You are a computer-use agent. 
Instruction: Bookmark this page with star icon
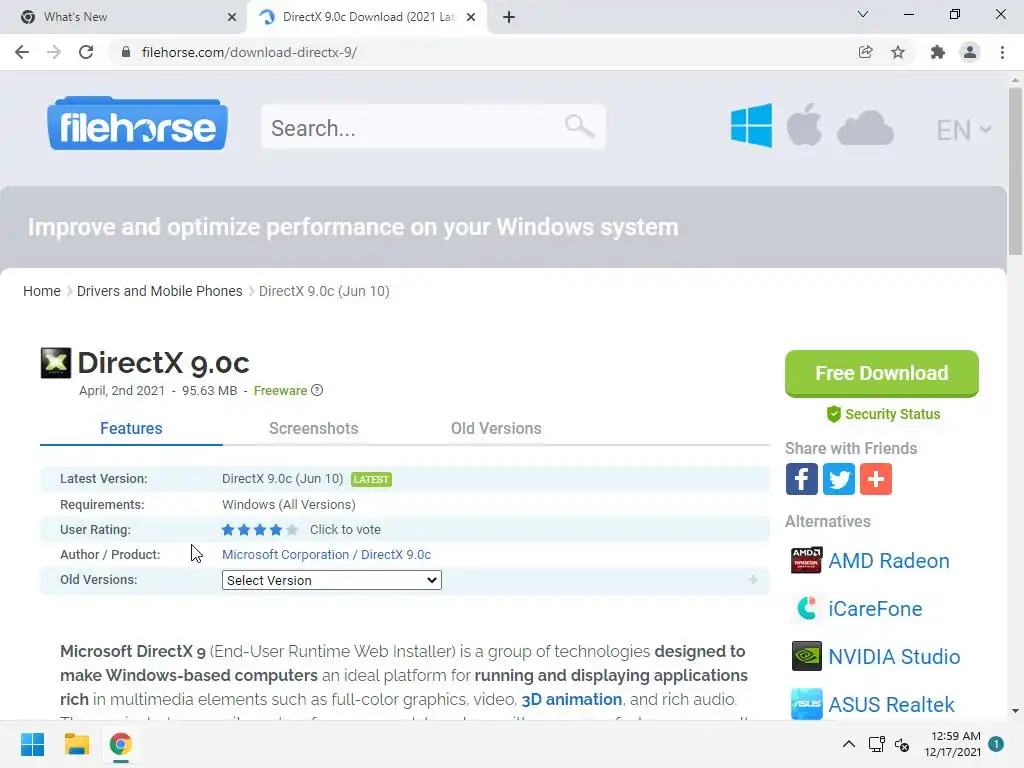(x=898, y=52)
